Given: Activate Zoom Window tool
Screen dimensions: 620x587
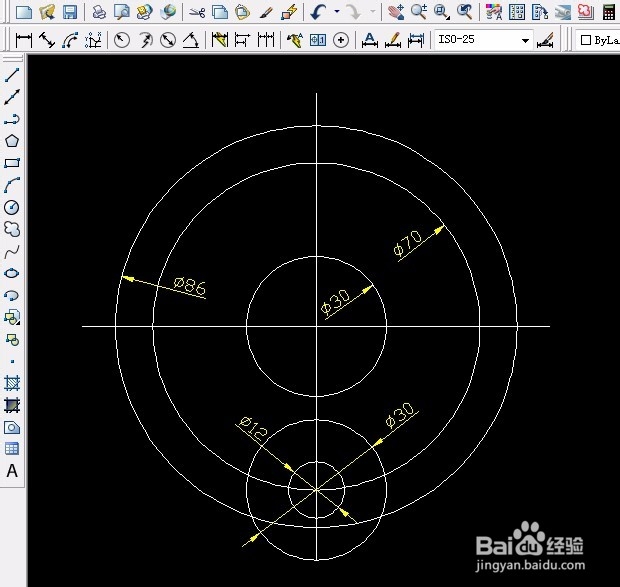Looking at the screenshot, I should coord(441,12).
